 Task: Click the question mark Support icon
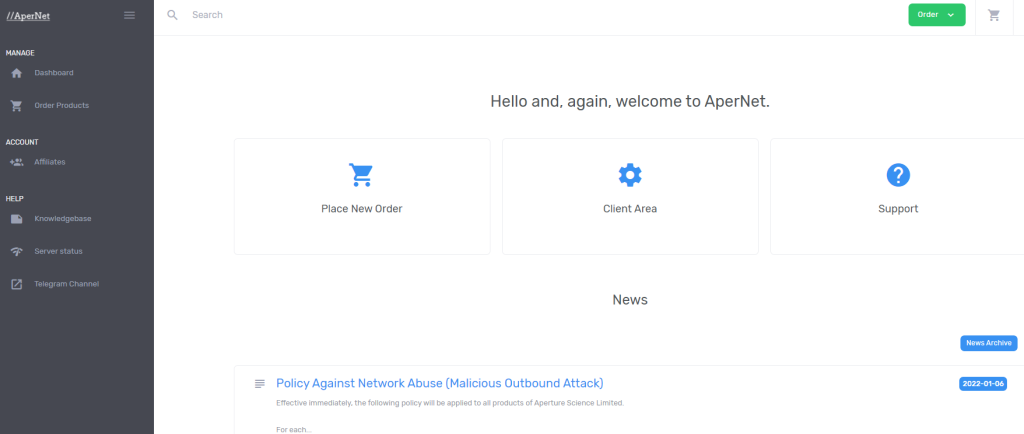tap(898, 175)
